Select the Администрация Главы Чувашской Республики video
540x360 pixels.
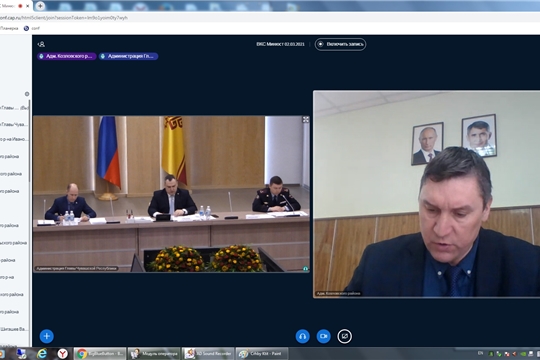171,194
